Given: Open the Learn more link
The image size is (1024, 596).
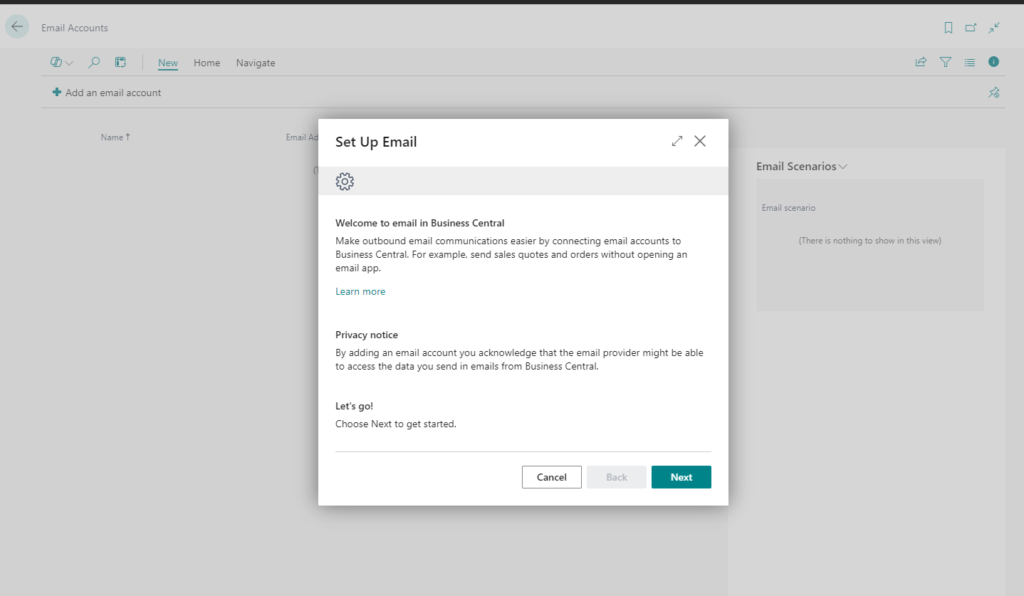Looking at the screenshot, I should tap(360, 291).
